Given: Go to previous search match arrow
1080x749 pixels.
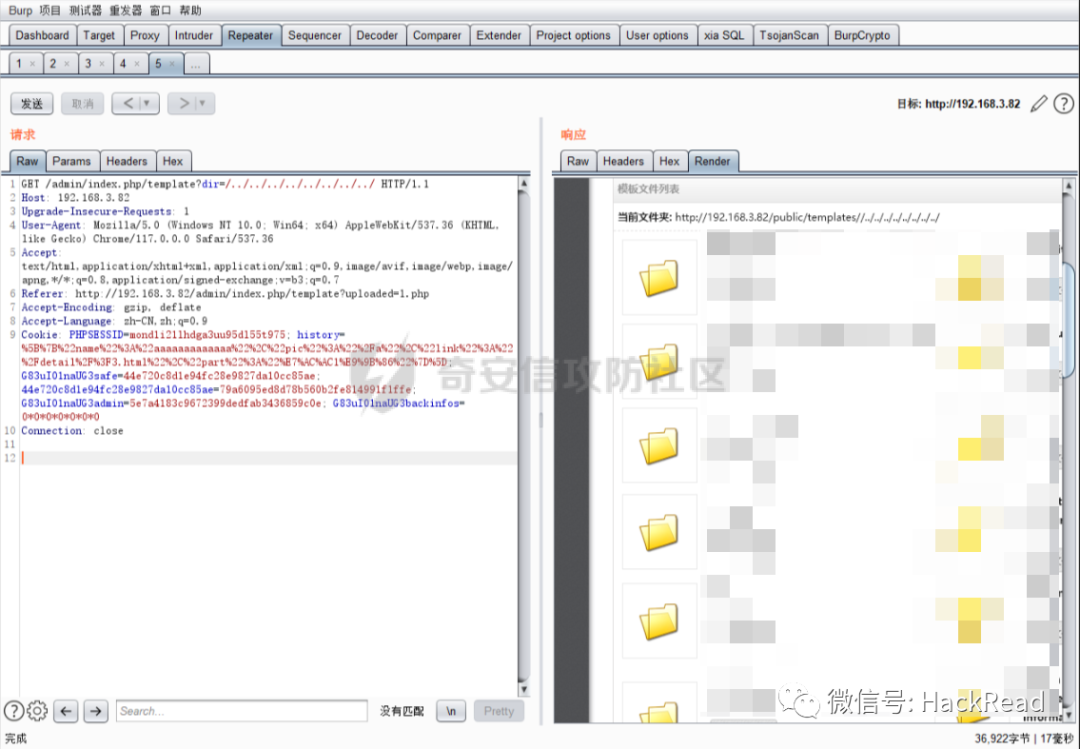Looking at the screenshot, I should (x=66, y=711).
